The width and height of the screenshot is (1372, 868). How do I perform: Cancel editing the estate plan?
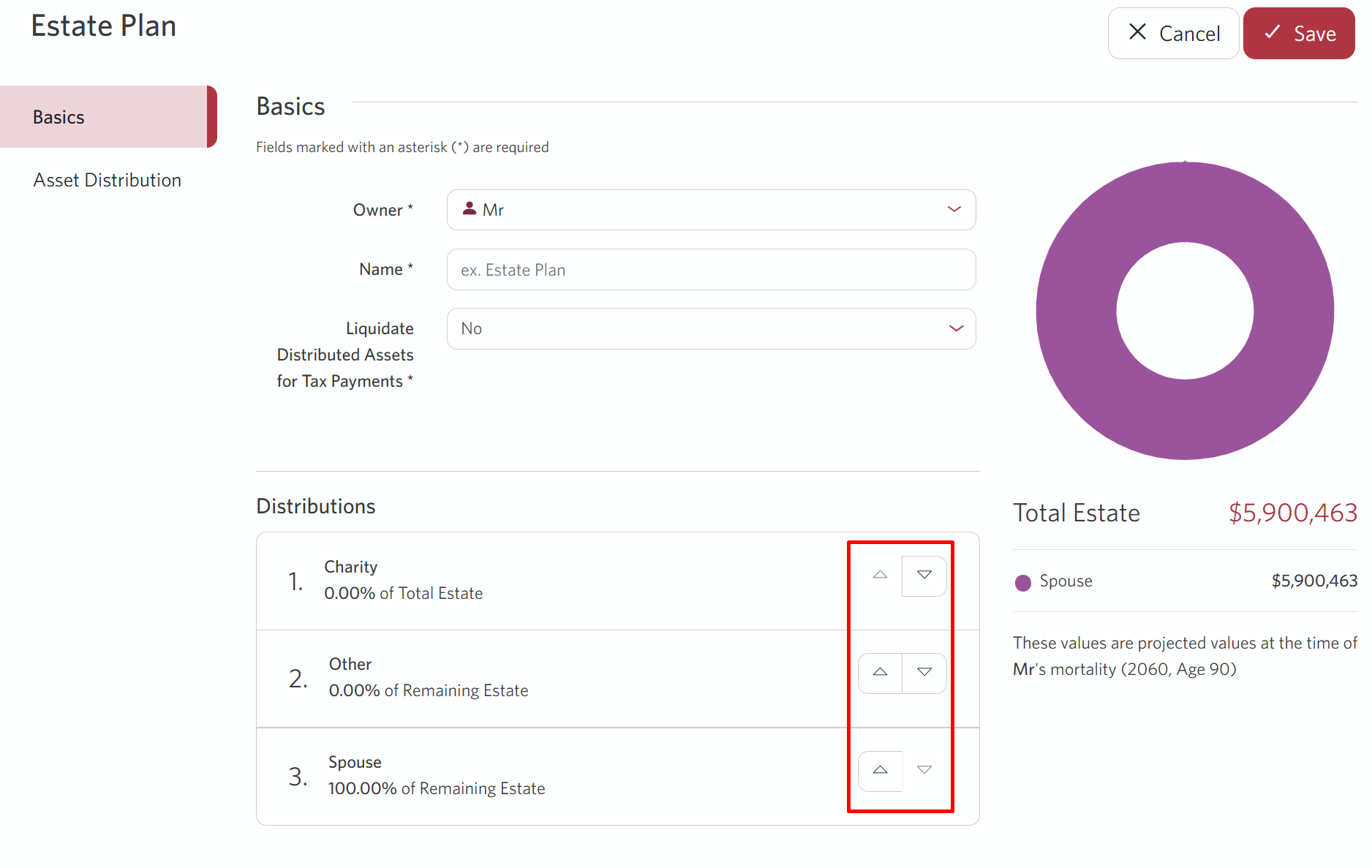pyautogui.click(x=1173, y=34)
